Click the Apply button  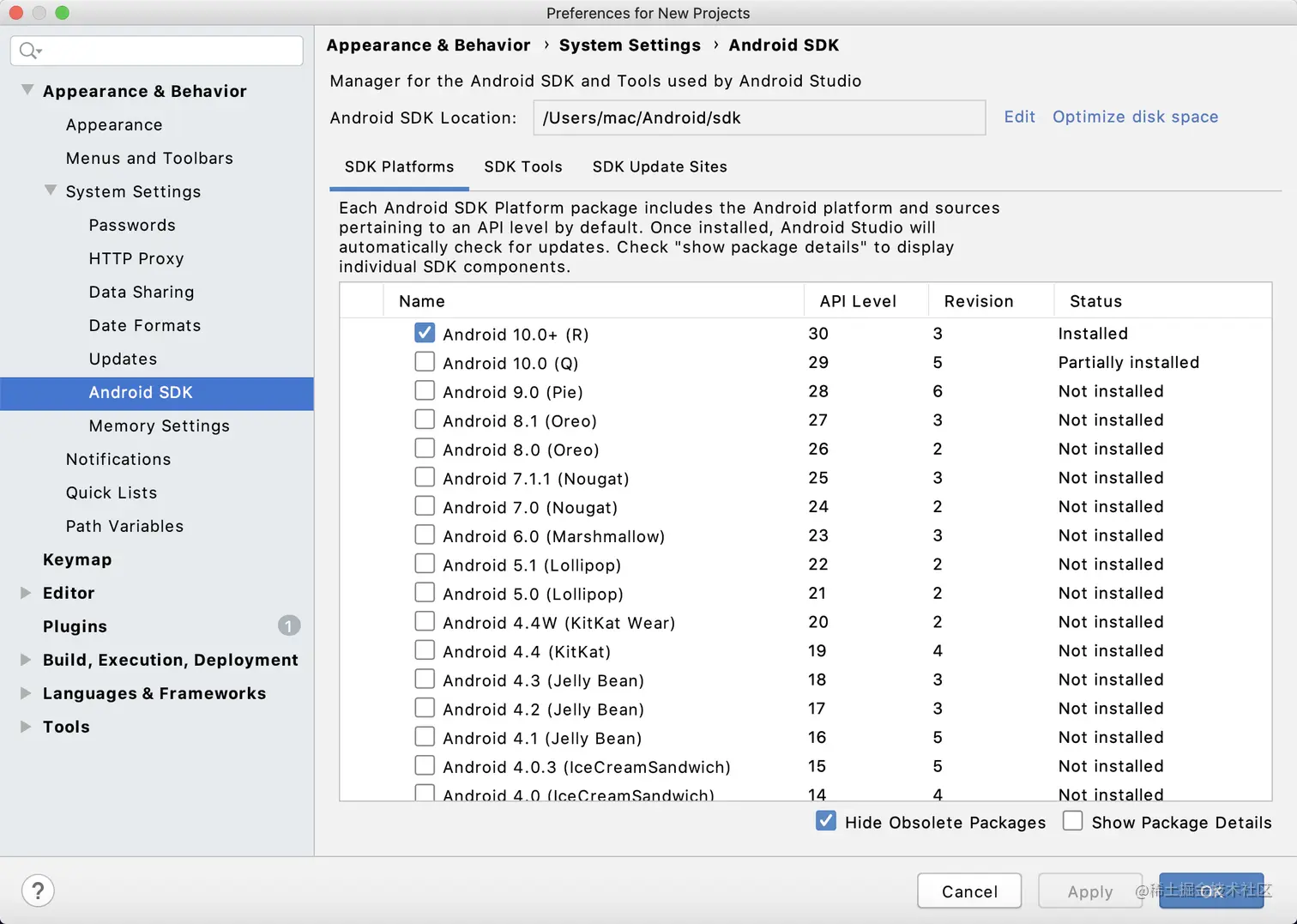[1090, 891]
